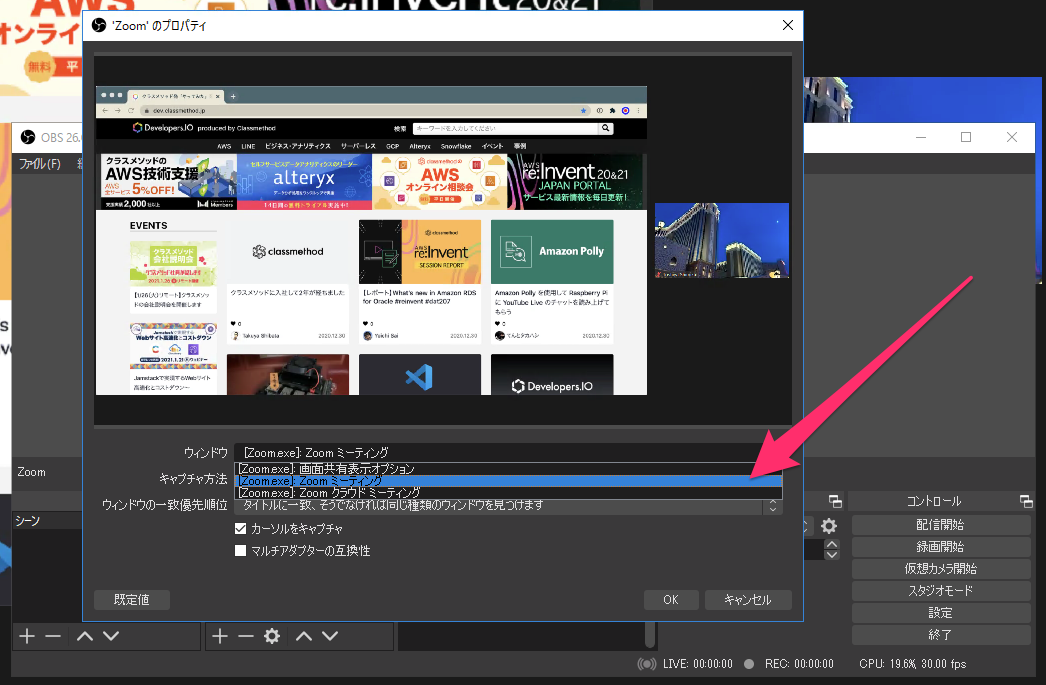Remove the selected scene with the minus icon

tap(53, 636)
